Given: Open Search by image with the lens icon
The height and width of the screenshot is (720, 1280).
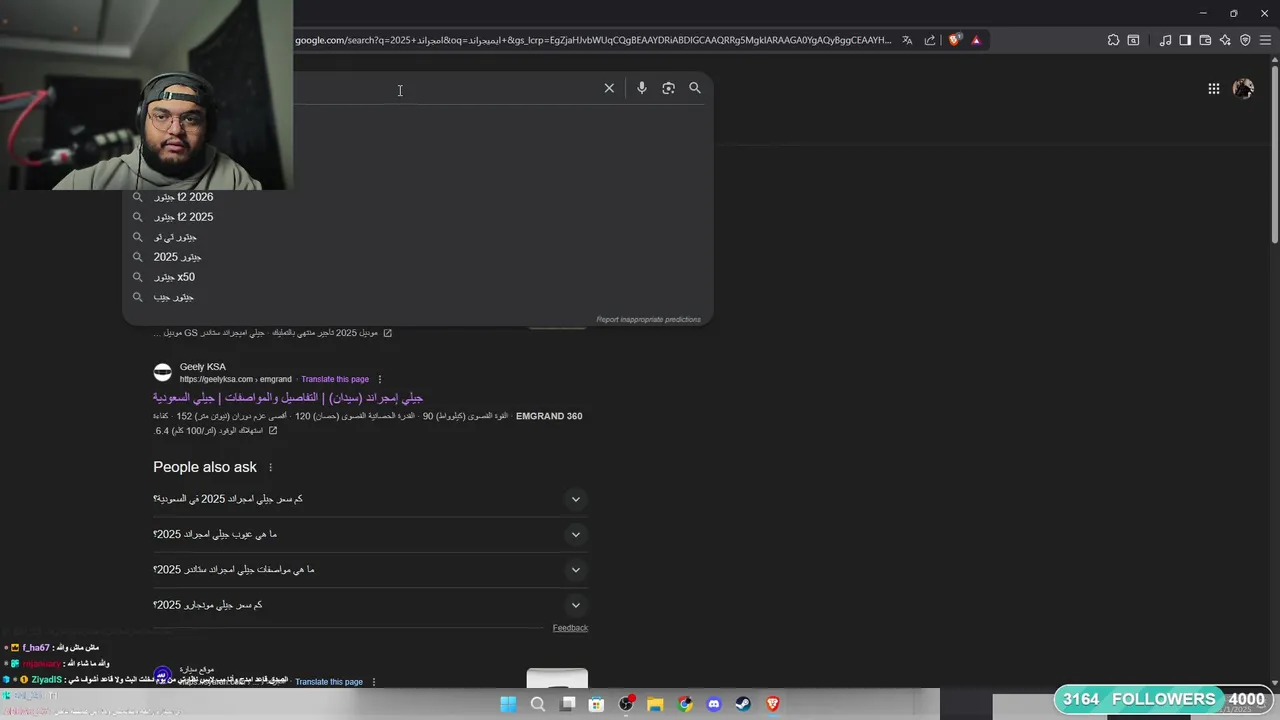Looking at the screenshot, I should [x=668, y=88].
